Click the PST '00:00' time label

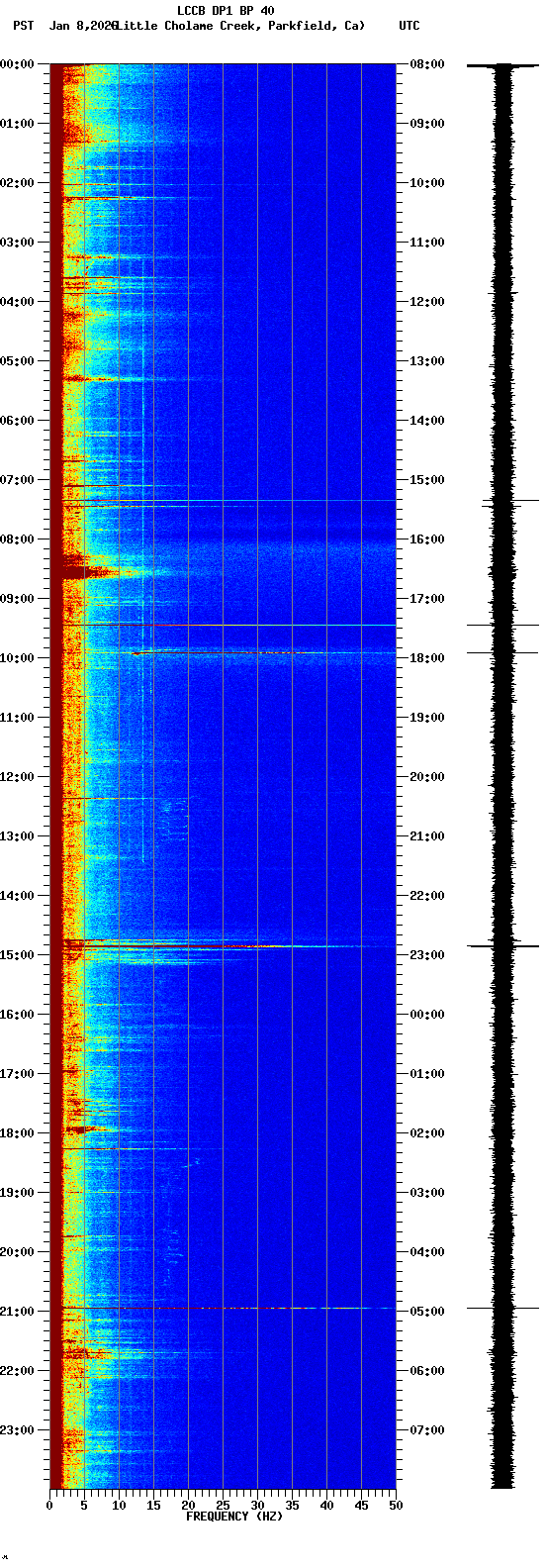17,64
